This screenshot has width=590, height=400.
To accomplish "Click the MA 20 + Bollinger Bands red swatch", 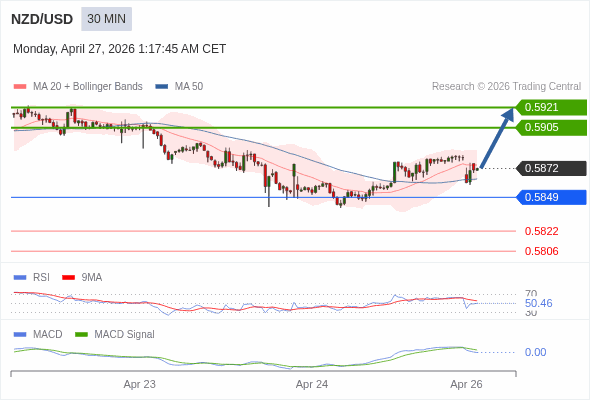I will point(20,87).
